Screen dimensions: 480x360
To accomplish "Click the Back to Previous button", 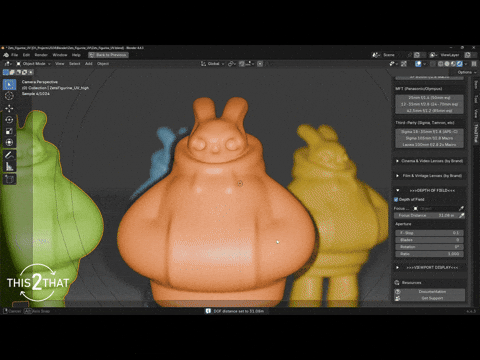I will pos(108,55).
